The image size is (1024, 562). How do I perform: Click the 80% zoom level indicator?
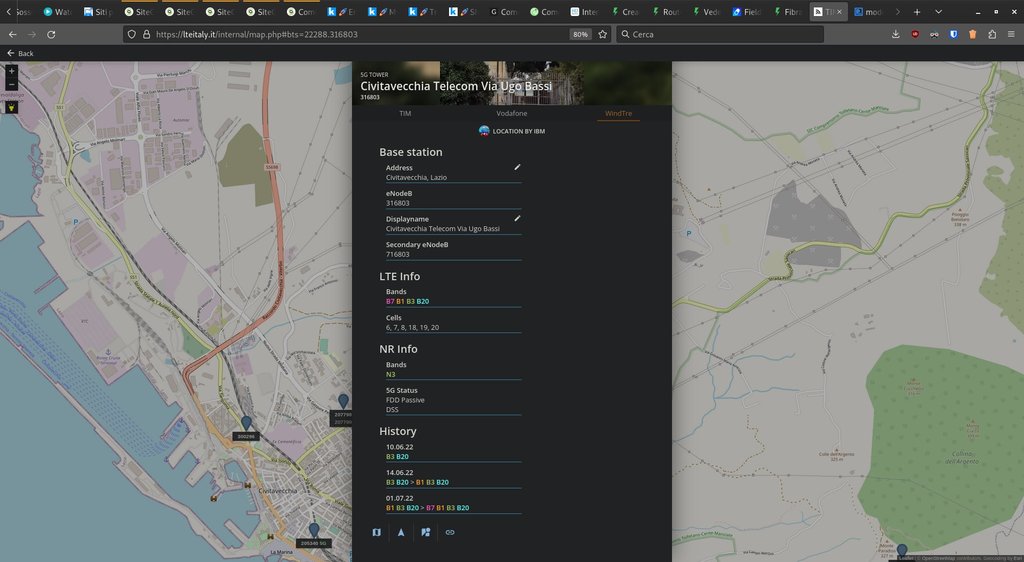click(580, 34)
